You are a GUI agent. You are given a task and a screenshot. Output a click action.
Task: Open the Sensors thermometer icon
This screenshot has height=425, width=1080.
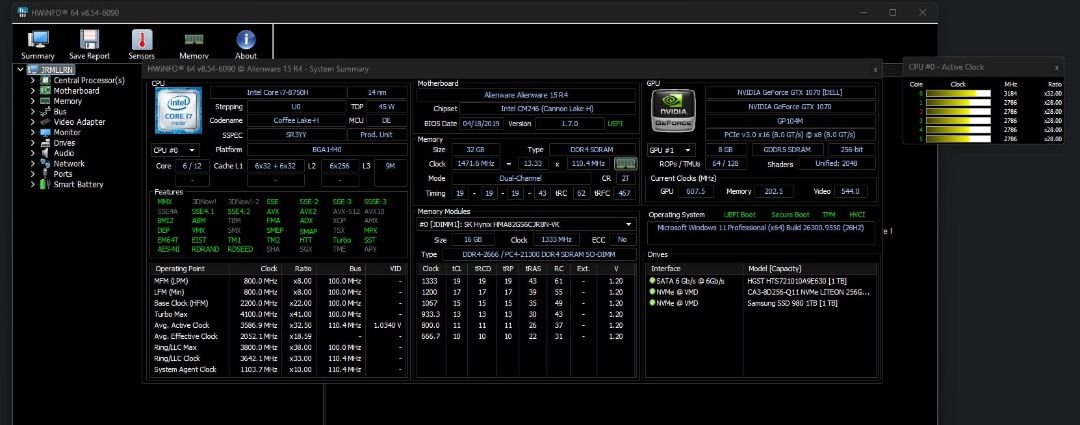pyautogui.click(x=142, y=40)
